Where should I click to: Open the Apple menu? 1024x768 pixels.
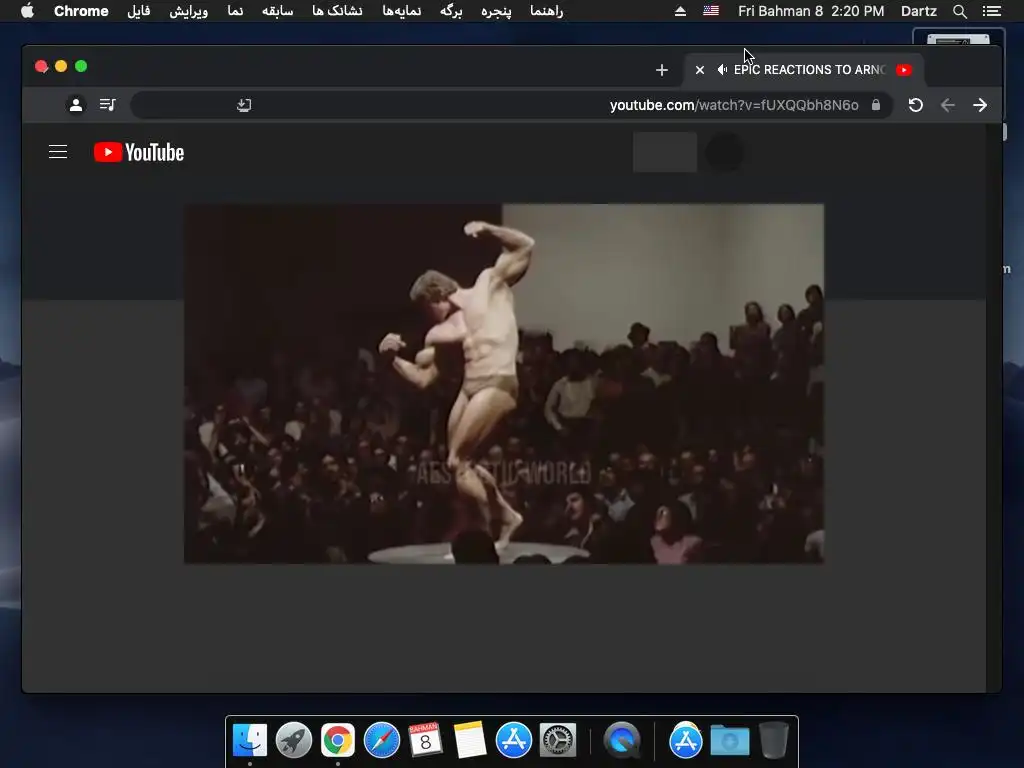(x=27, y=11)
